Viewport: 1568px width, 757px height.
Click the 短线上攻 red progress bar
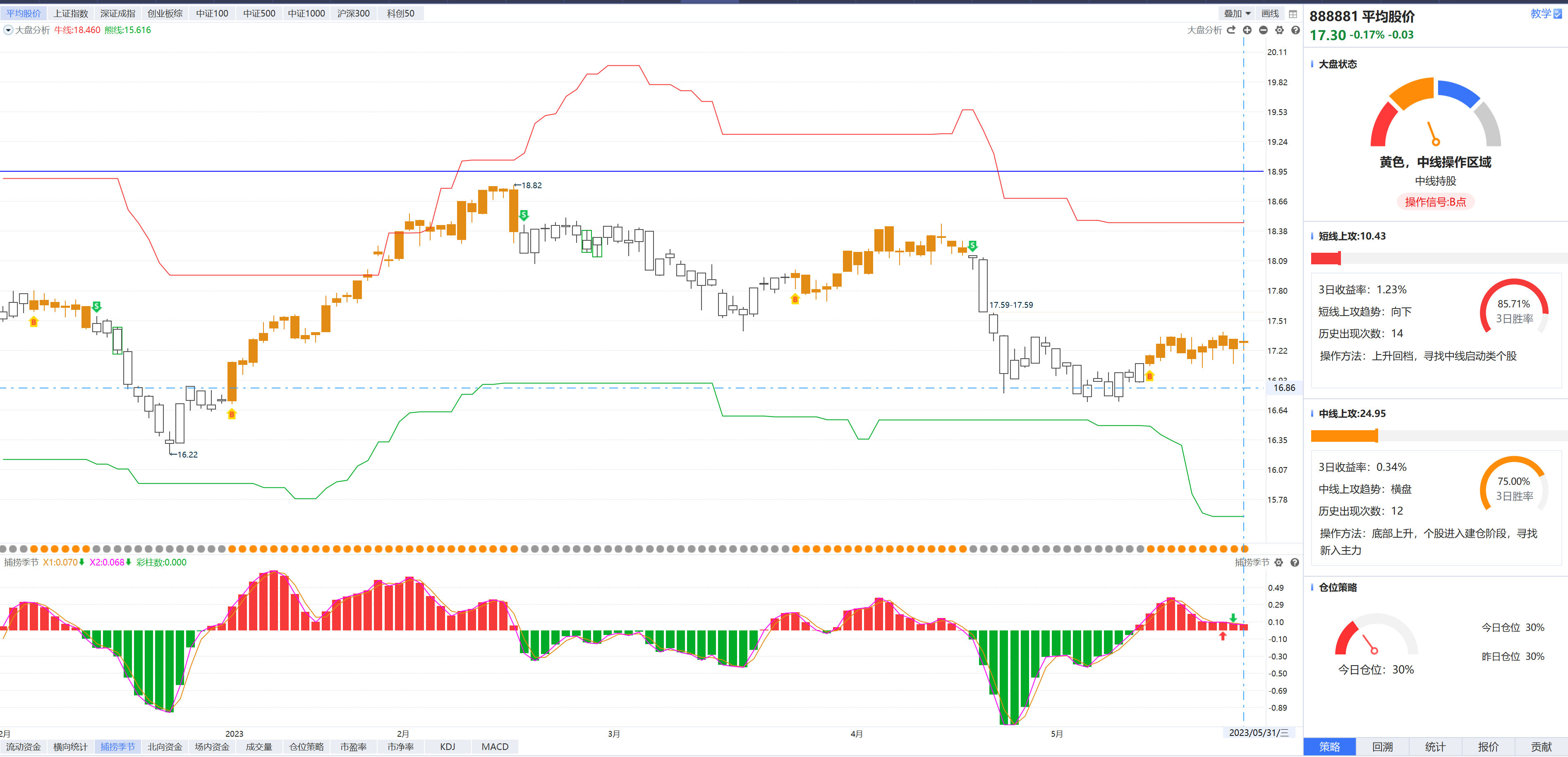(1326, 258)
